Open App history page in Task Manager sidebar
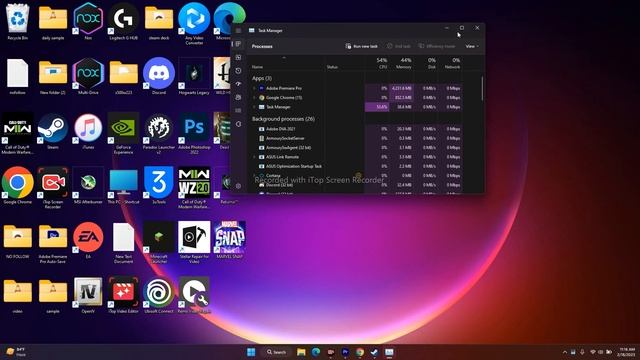 coord(238,71)
